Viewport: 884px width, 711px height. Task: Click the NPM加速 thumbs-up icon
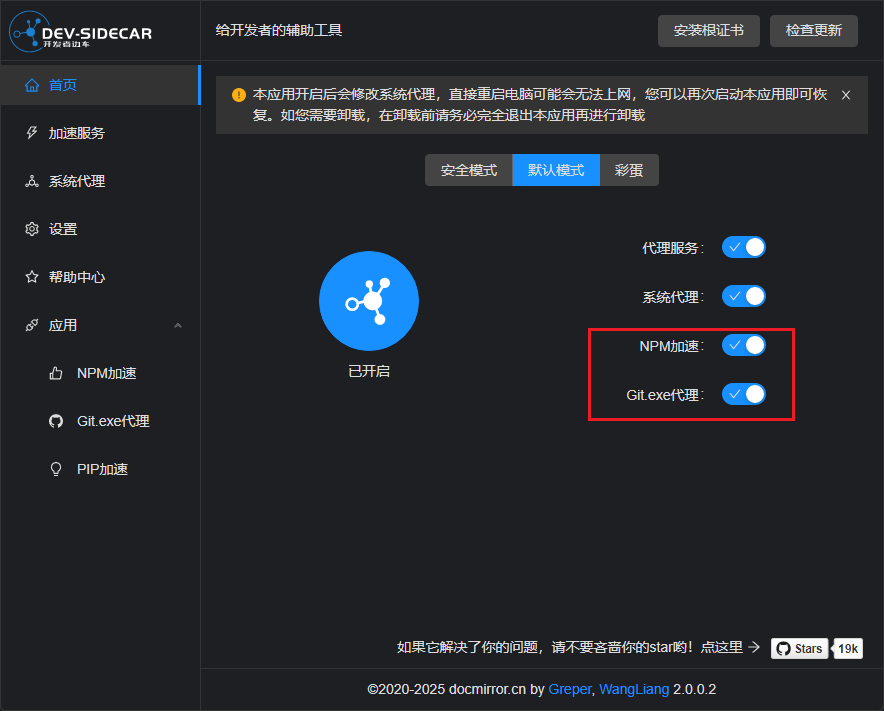[55, 372]
